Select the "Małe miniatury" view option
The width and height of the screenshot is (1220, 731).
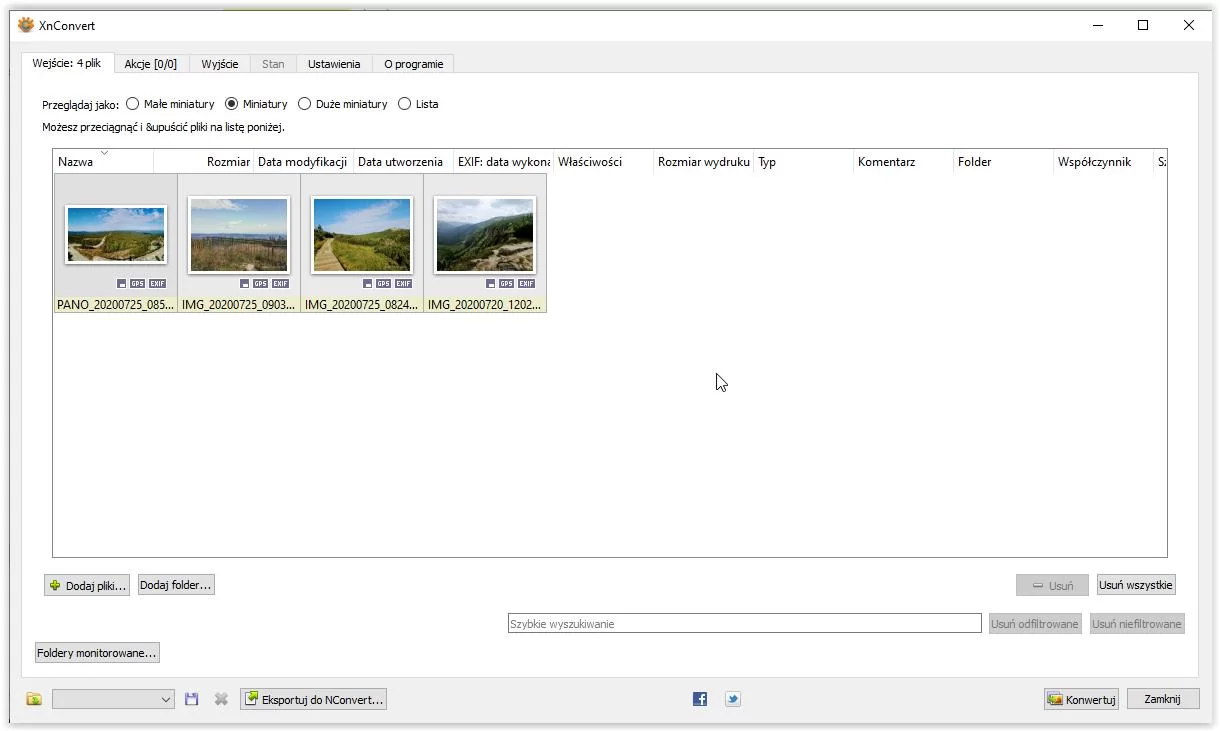[133, 104]
